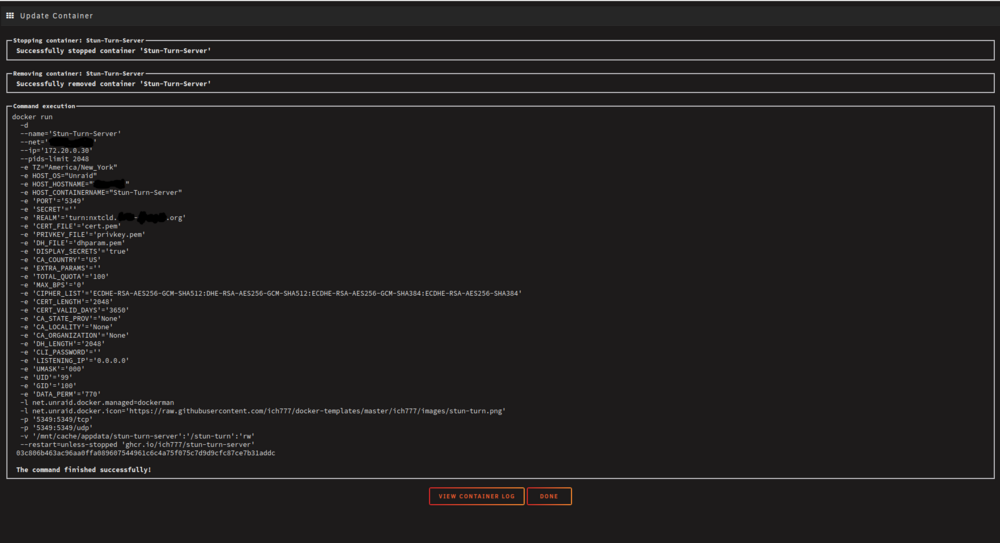Click the 'CERT_VALID_DAYS'='3650' line
Viewport: 1000px width, 543px height.
point(75,310)
